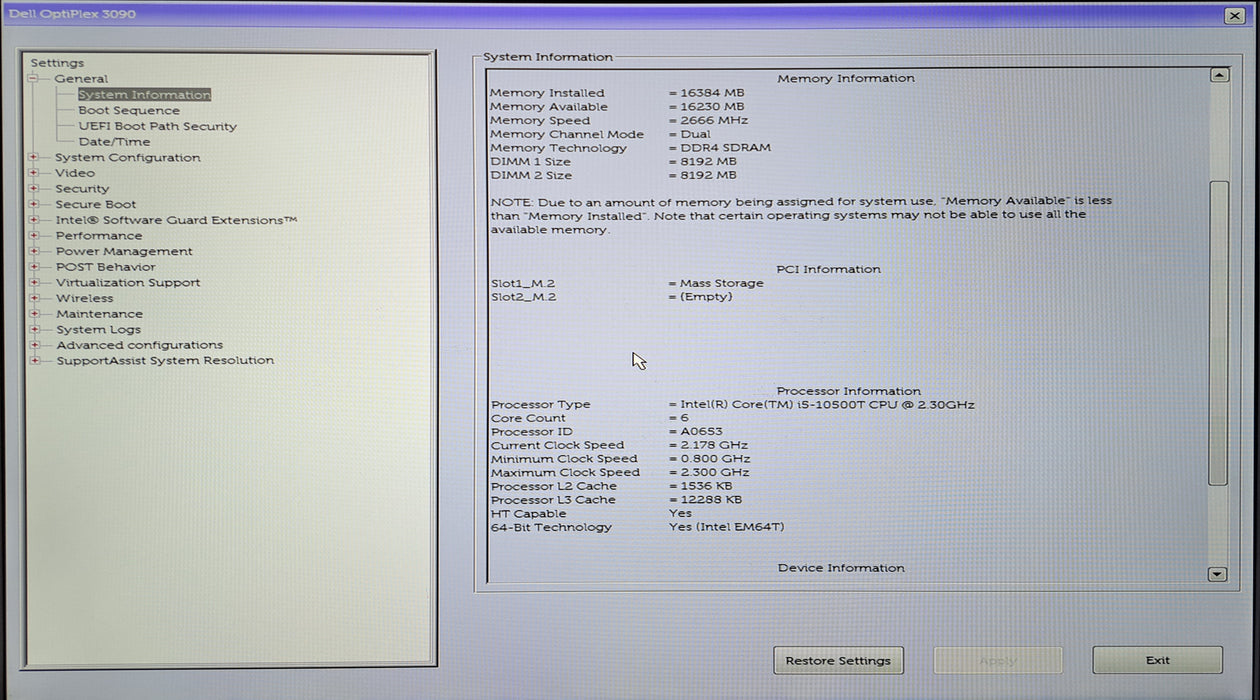Select the Advanced configurations label
The height and width of the screenshot is (700, 1260).
pyautogui.click(x=139, y=345)
